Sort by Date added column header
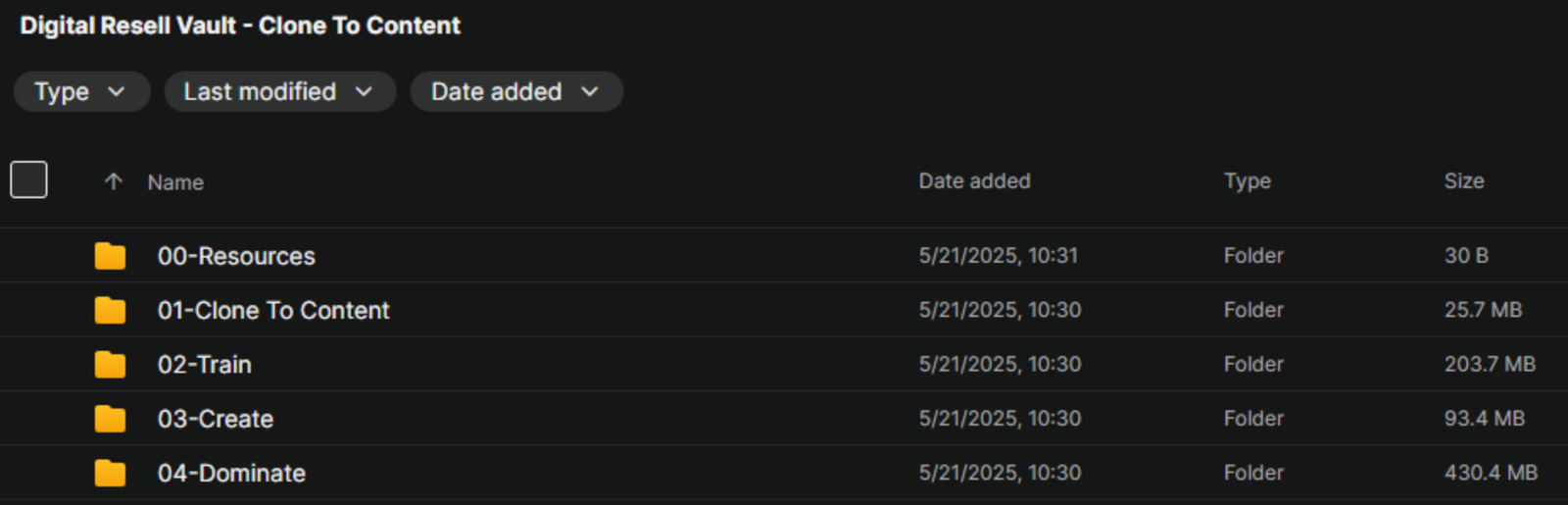 click(x=974, y=181)
